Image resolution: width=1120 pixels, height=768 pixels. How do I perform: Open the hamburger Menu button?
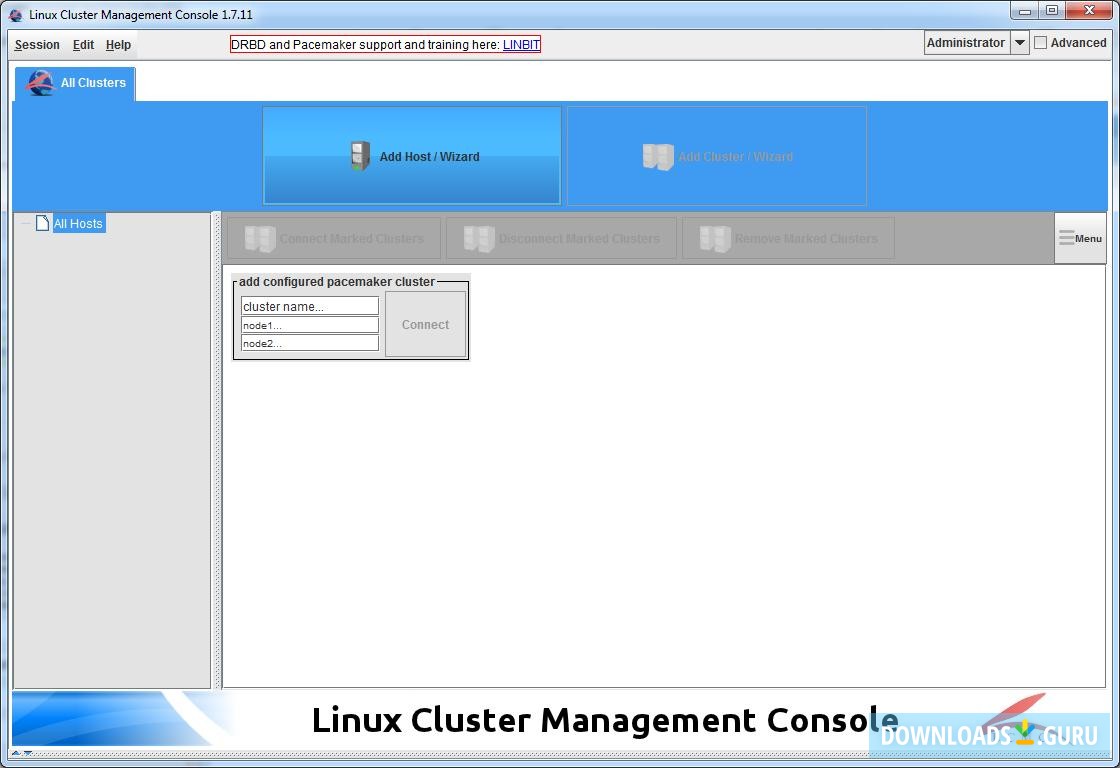click(1080, 238)
